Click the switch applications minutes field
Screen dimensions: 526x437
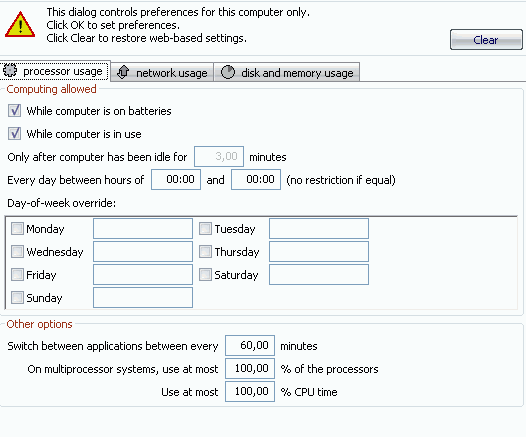click(x=250, y=345)
